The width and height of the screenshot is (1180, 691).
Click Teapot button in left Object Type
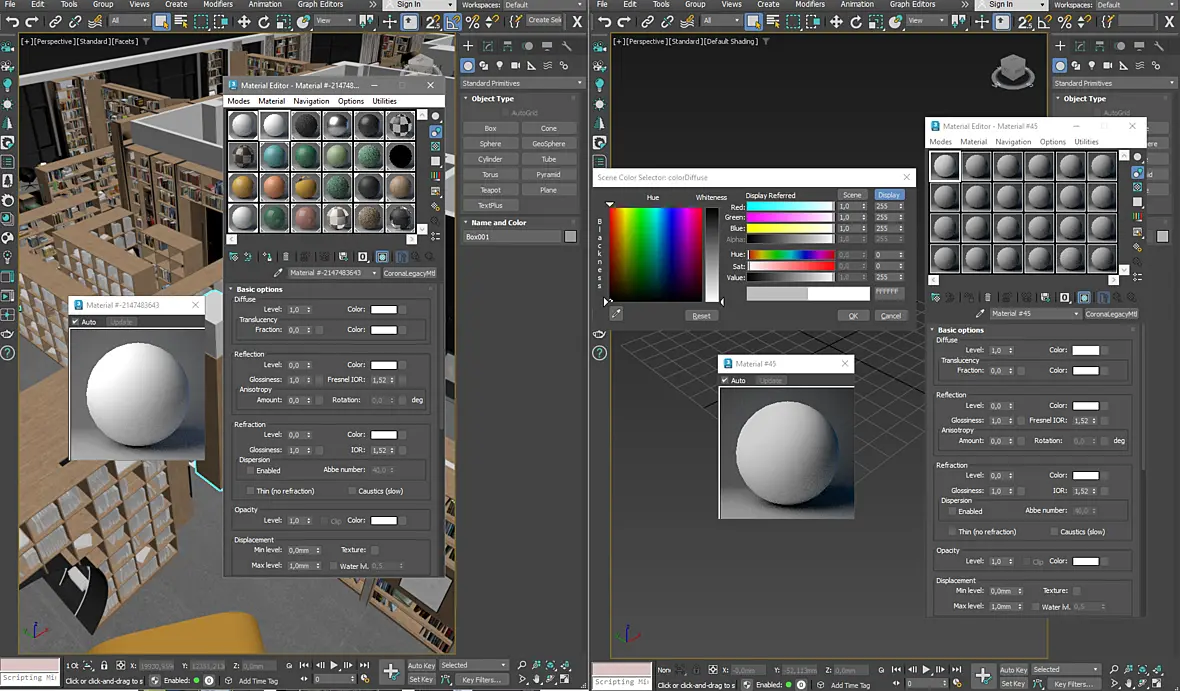coord(491,190)
